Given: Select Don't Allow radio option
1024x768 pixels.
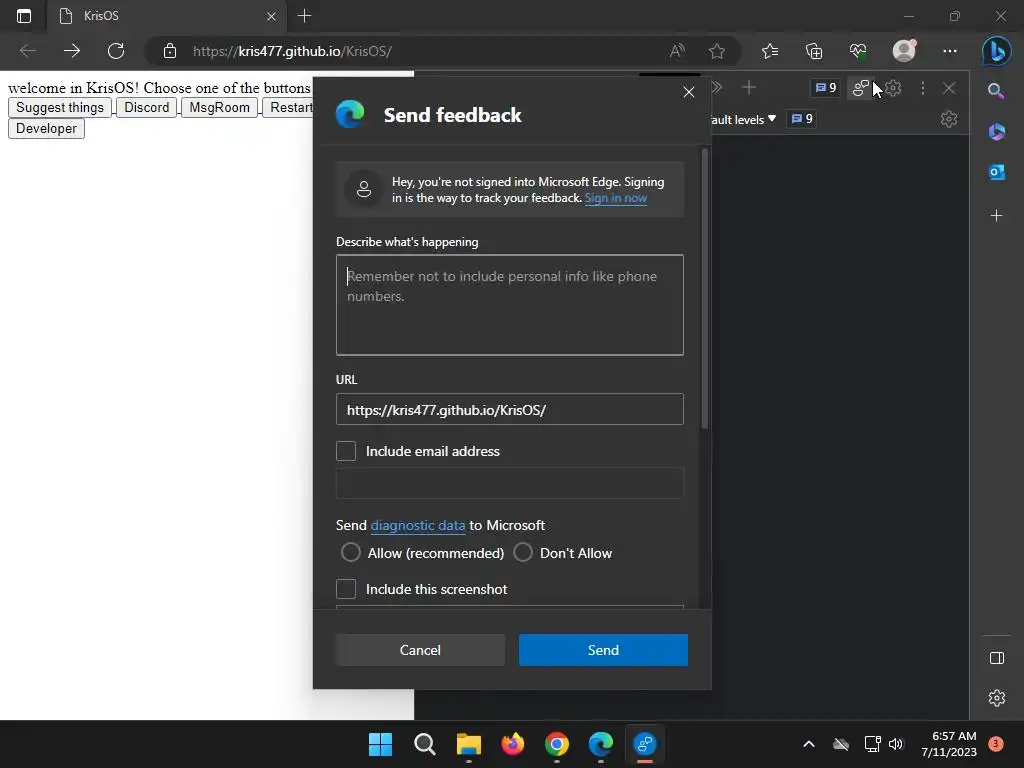Looking at the screenshot, I should [523, 552].
